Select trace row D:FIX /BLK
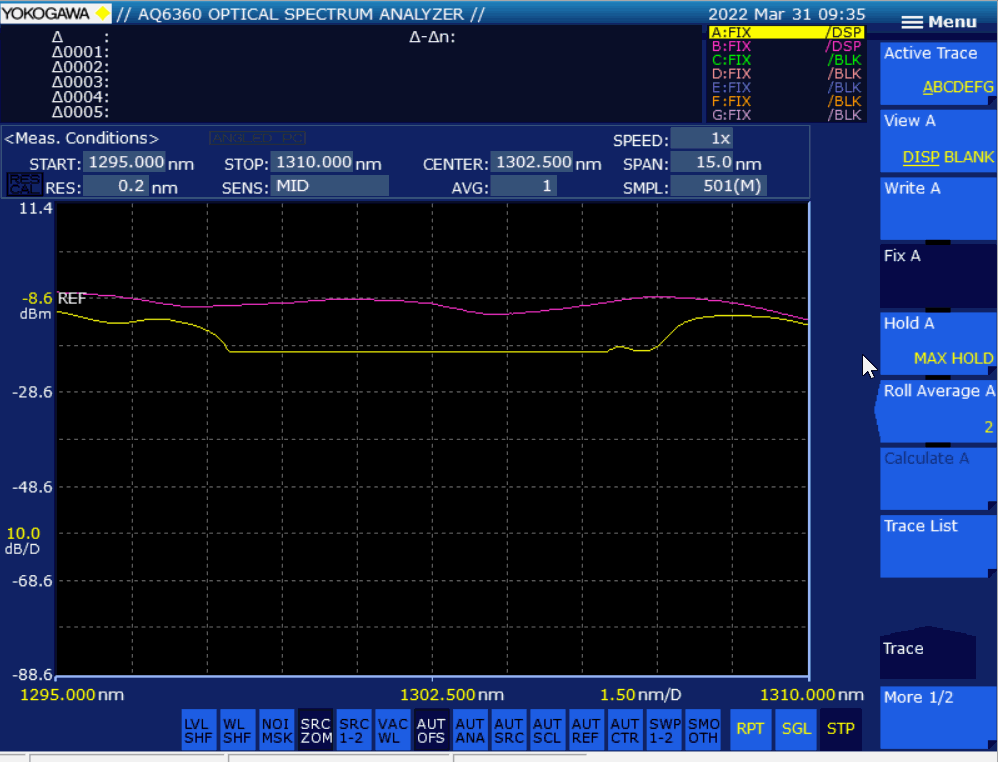Screen dimensions: 998x762 coord(787,74)
